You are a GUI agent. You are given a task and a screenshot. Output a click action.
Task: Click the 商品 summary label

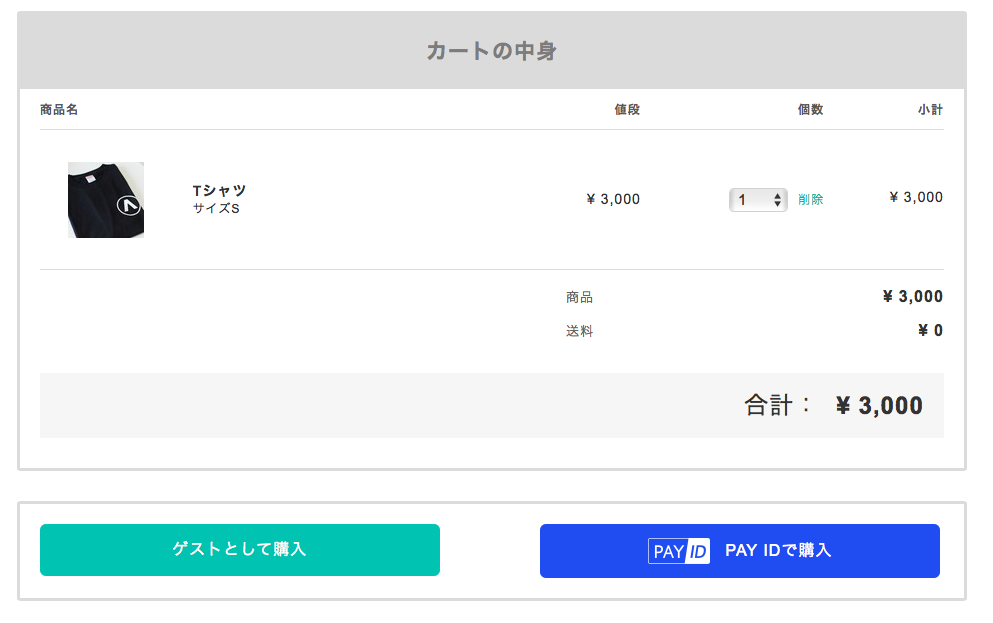point(579,297)
